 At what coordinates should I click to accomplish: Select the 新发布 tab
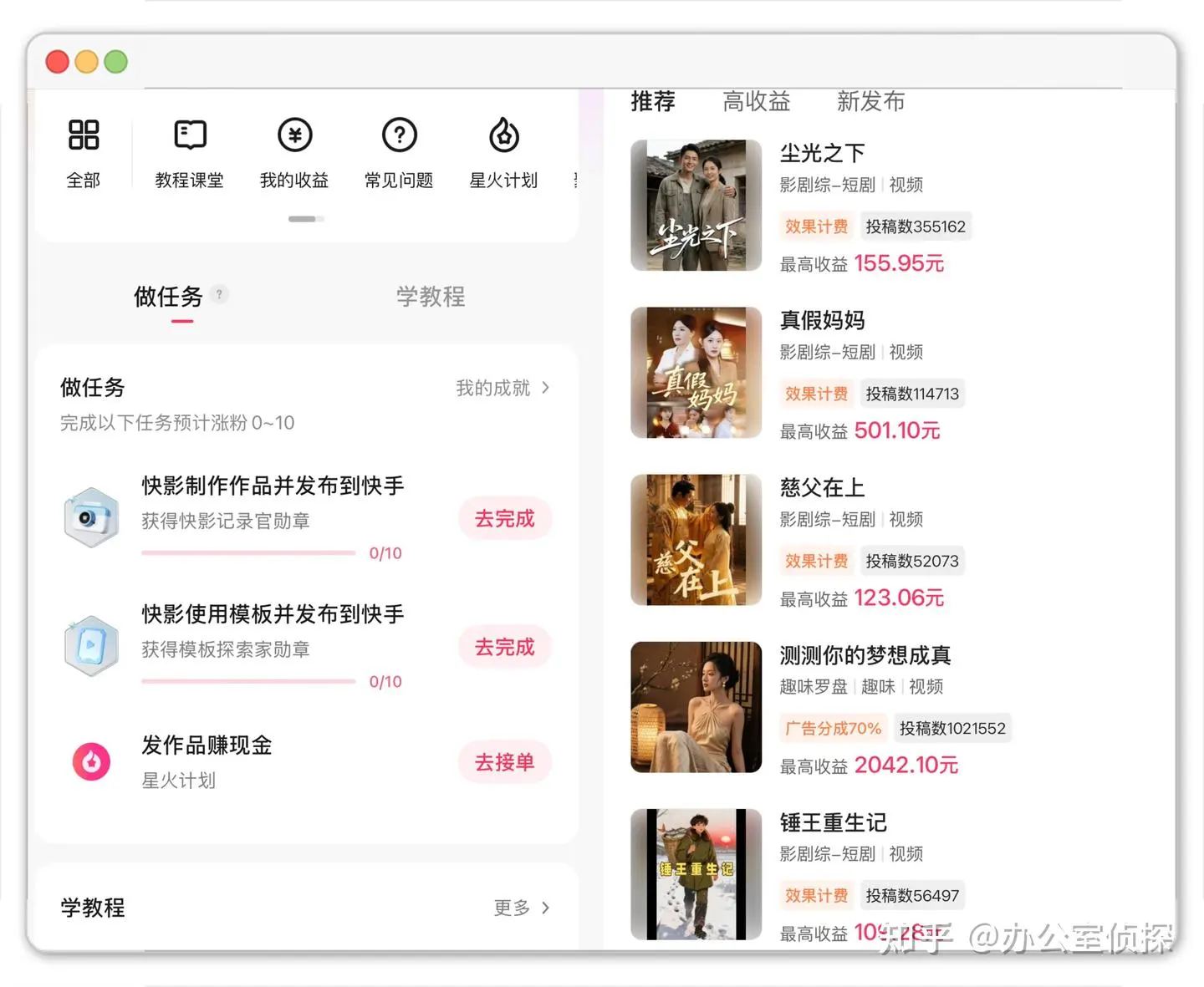coord(871,101)
